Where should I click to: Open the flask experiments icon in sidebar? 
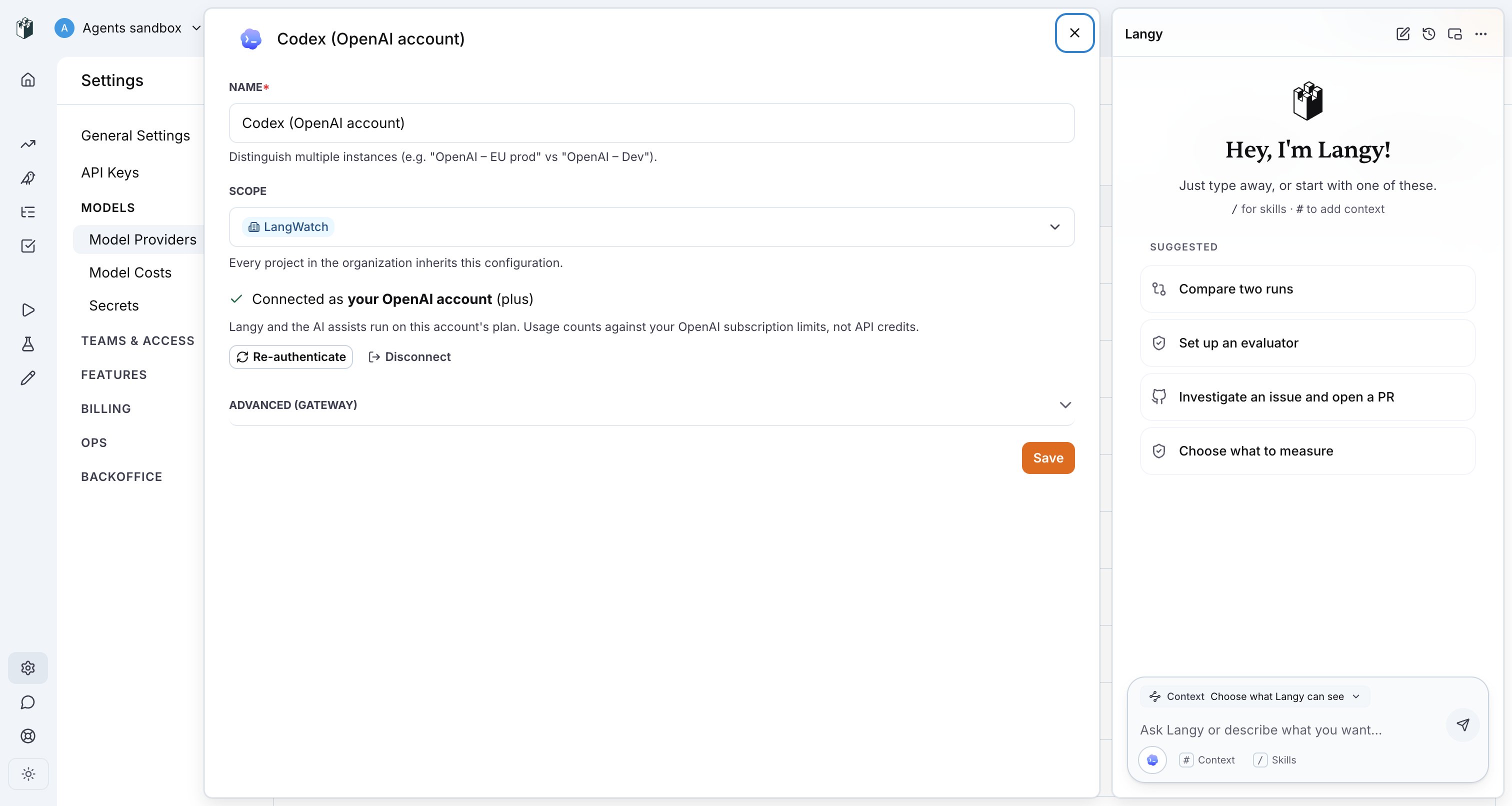pyautogui.click(x=28, y=344)
